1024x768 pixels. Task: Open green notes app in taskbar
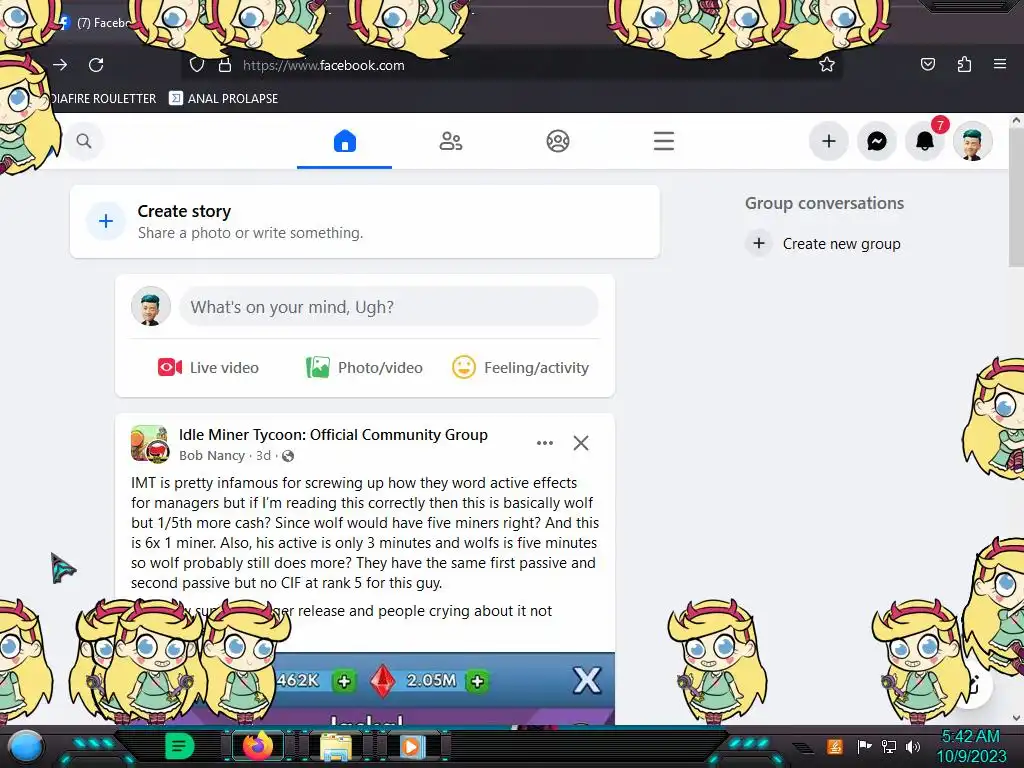(x=179, y=746)
